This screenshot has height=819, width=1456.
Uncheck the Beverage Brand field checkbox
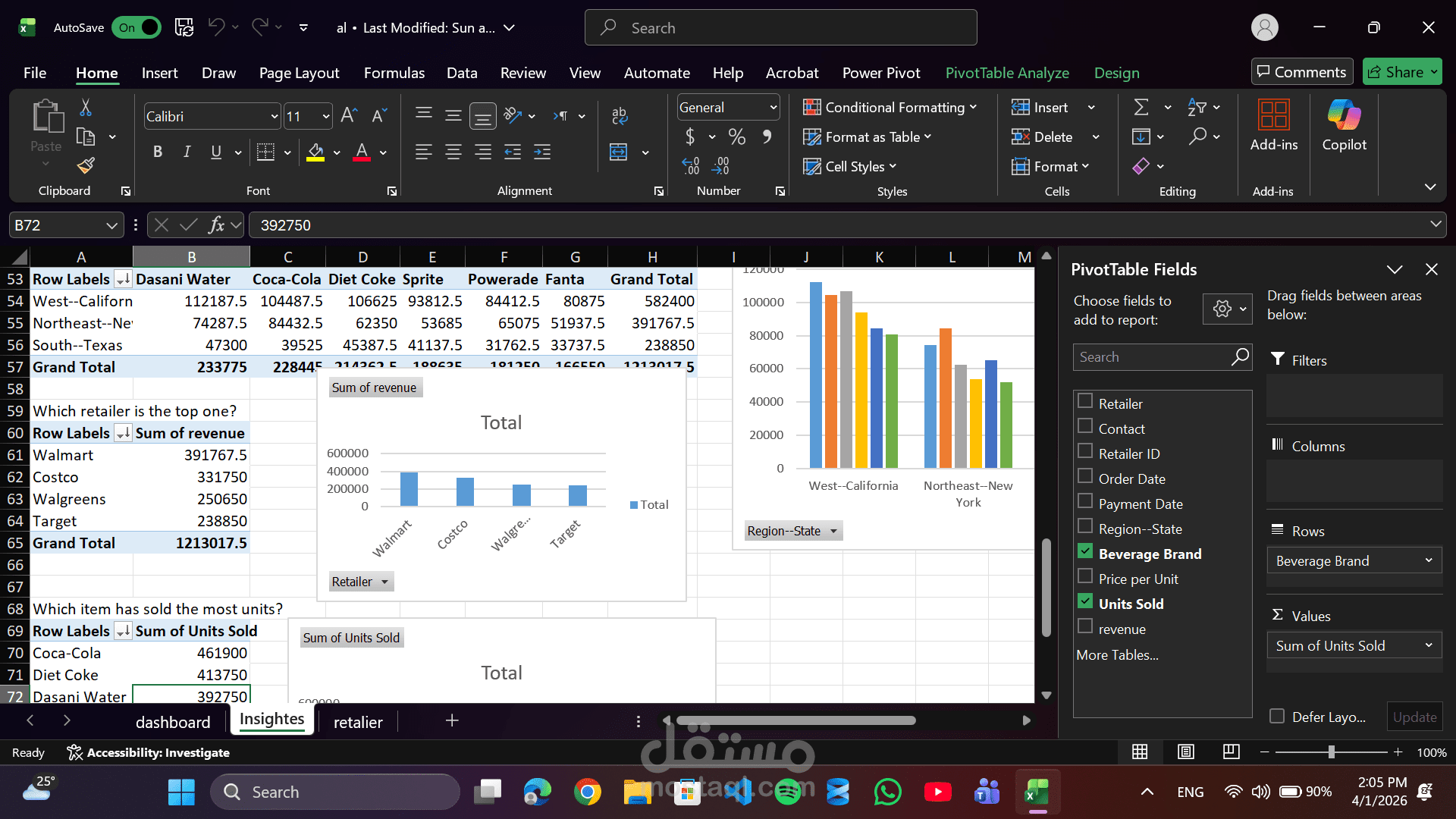click(x=1085, y=551)
